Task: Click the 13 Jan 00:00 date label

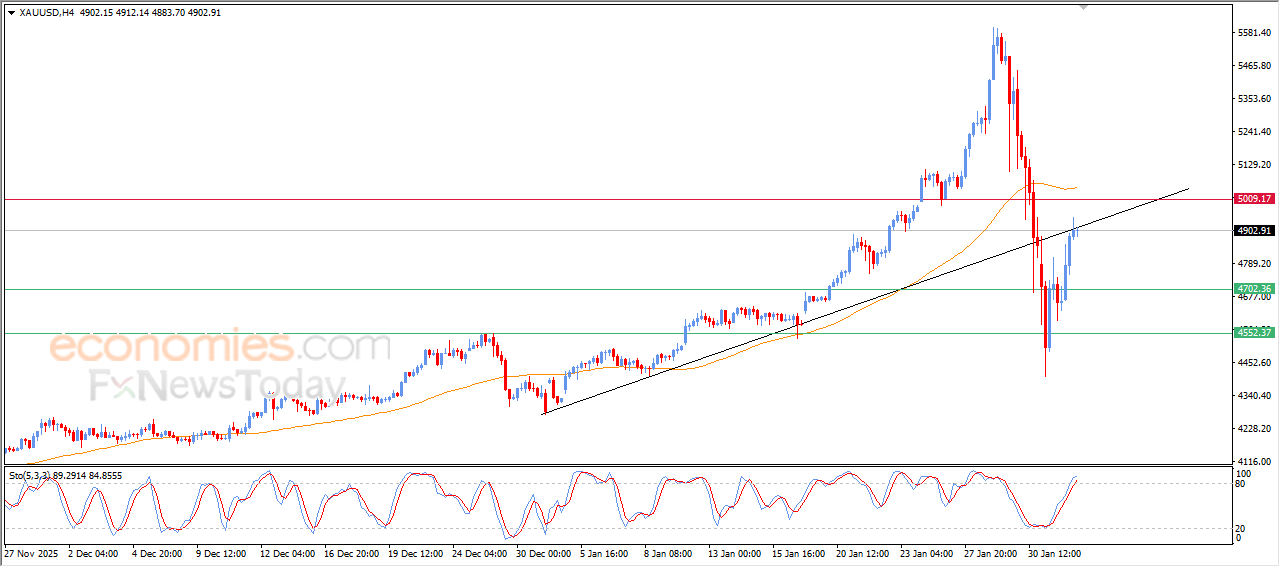Action: 735,553
